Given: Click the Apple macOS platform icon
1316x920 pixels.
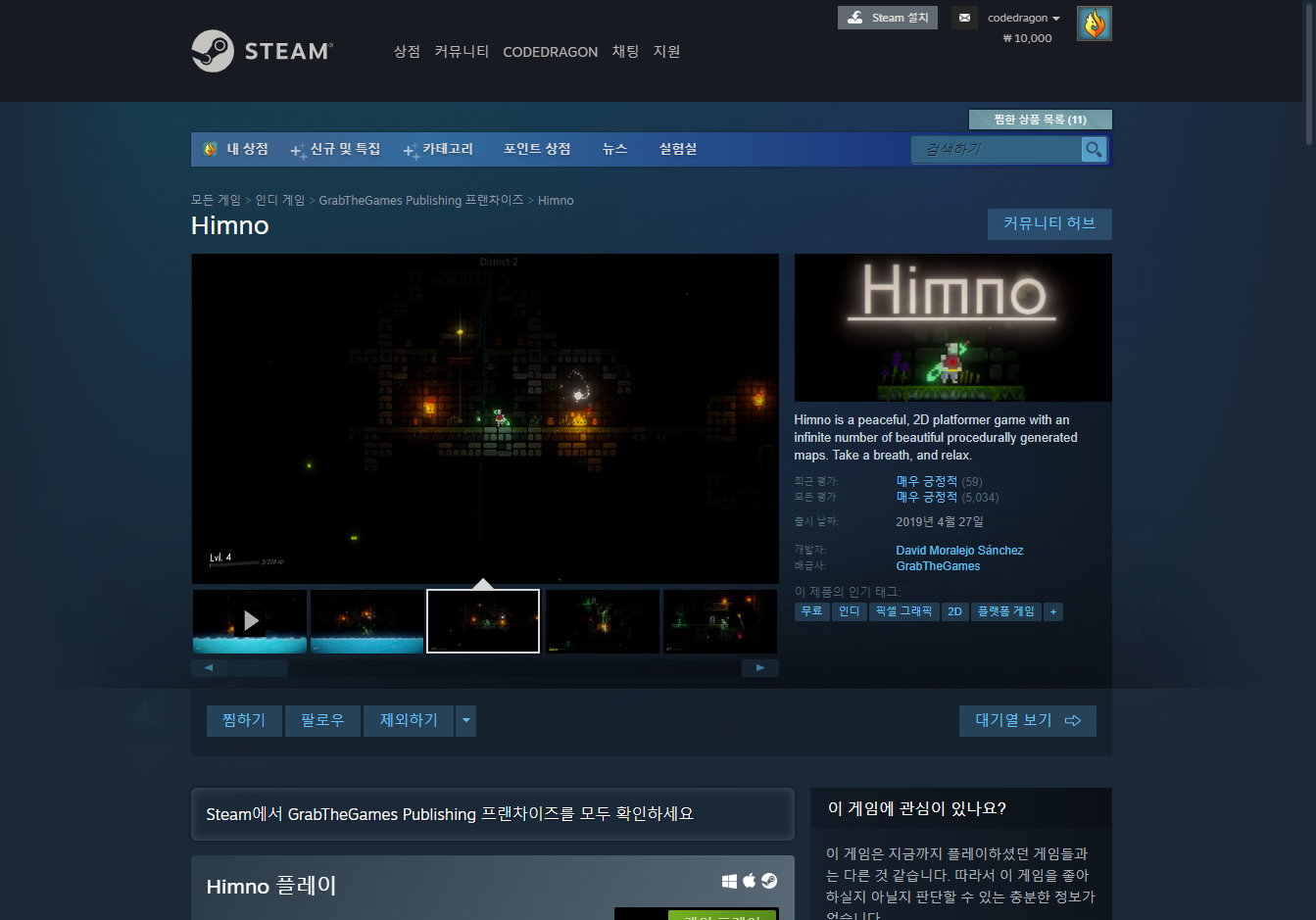Looking at the screenshot, I should [750, 881].
